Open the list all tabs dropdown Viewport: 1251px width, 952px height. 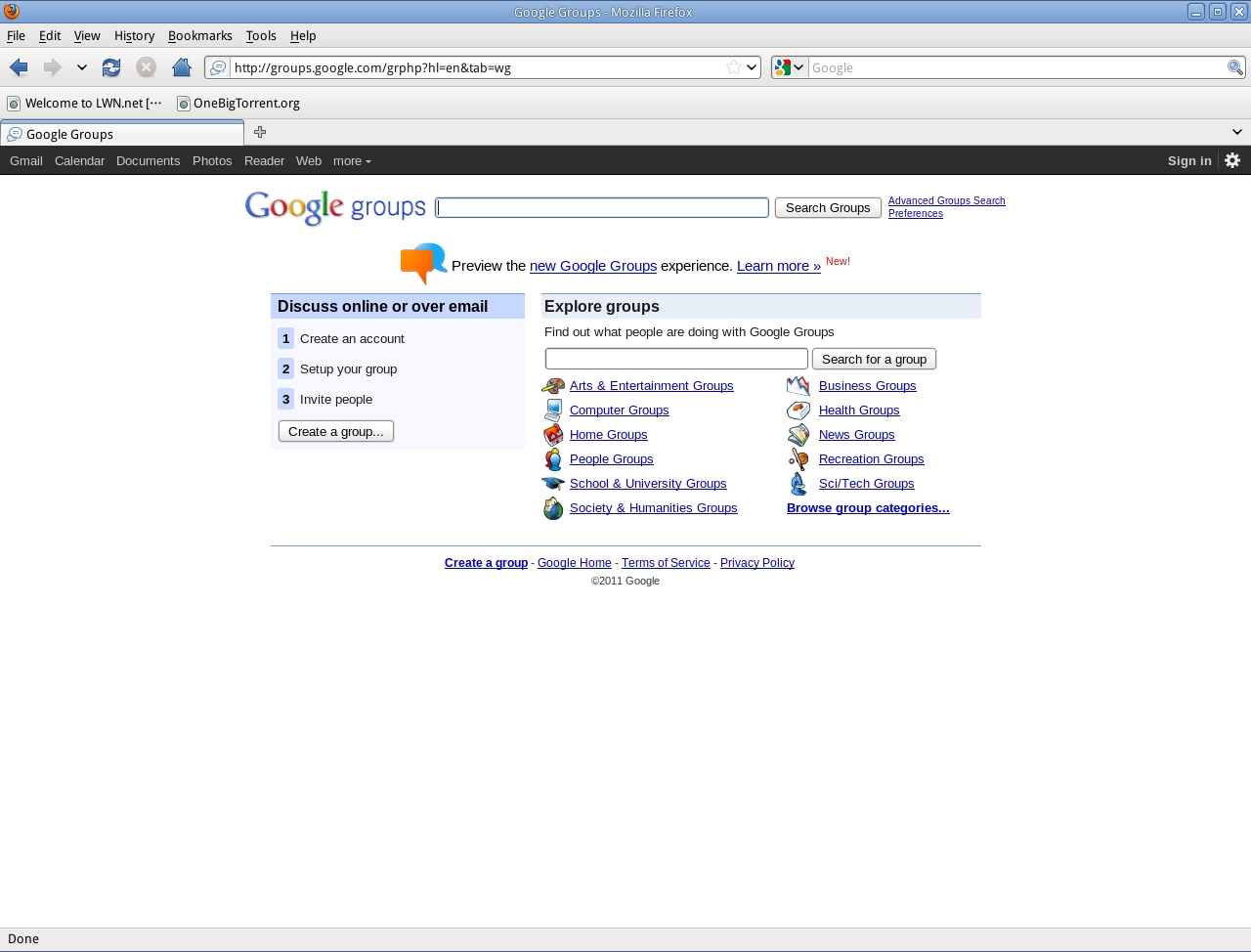[x=1236, y=132]
